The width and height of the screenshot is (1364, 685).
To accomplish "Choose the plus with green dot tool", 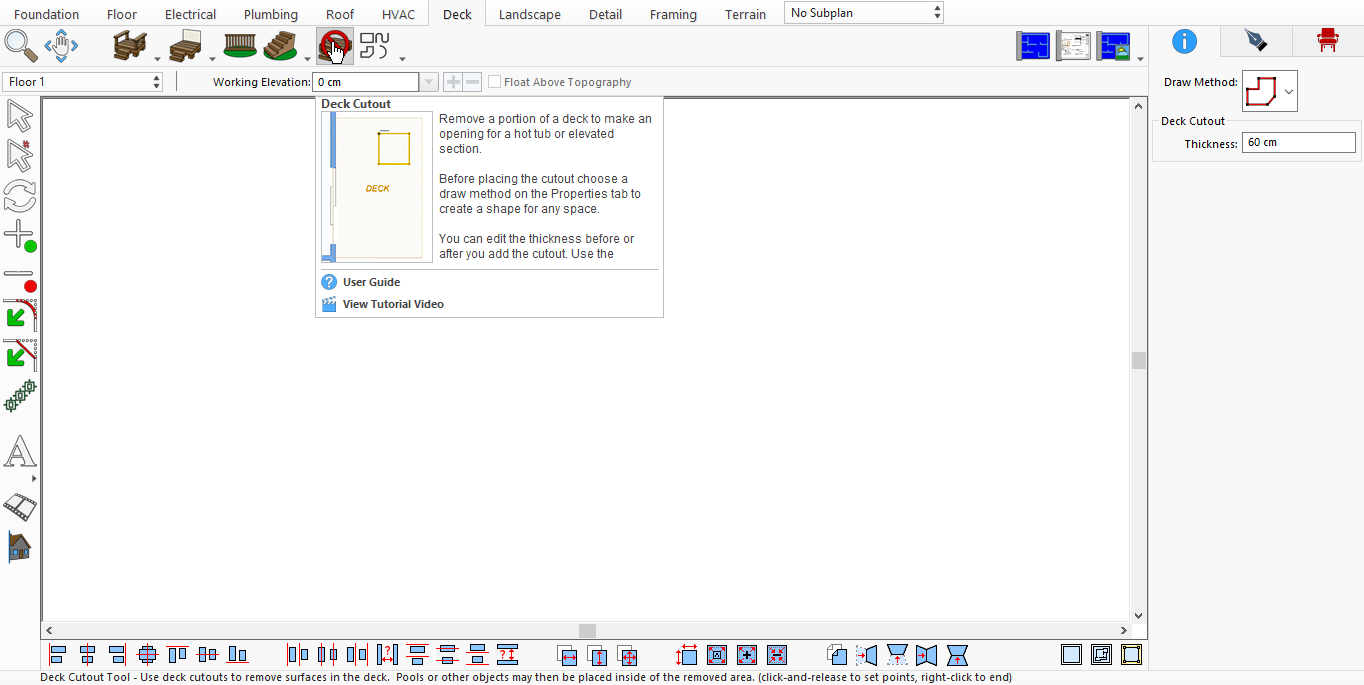I will pos(20,236).
